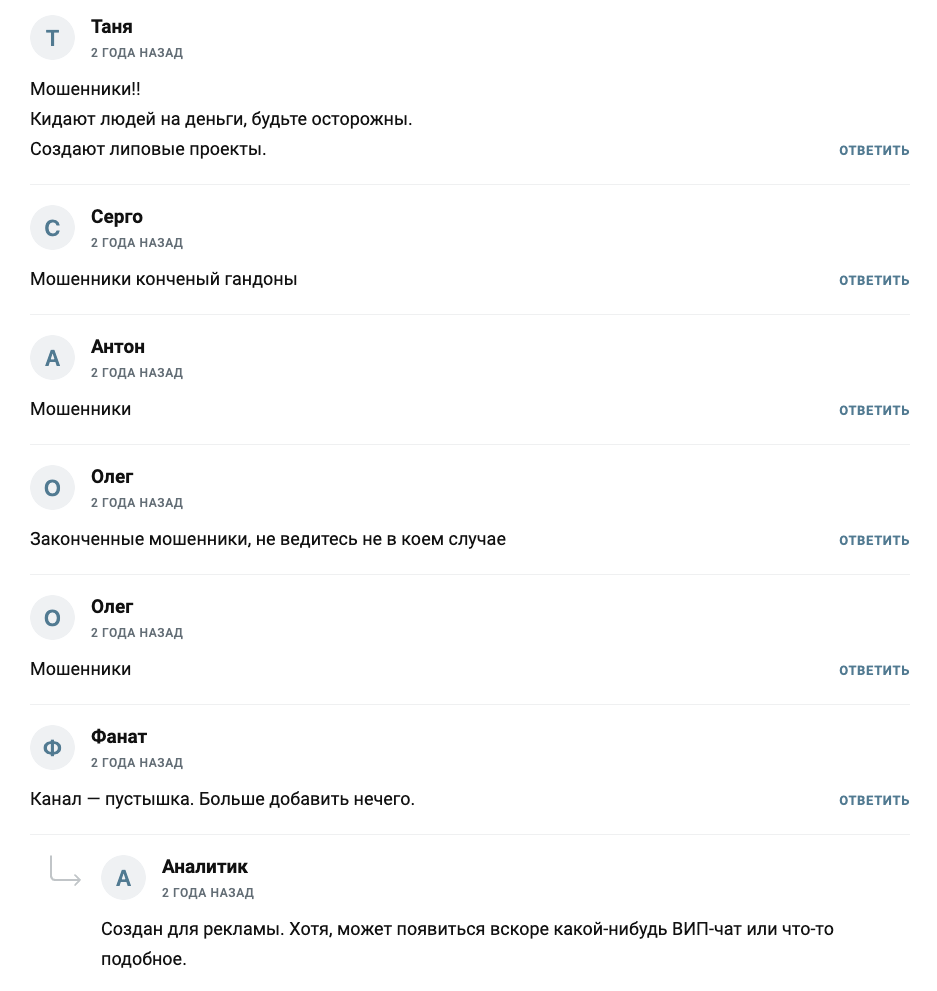This screenshot has height=991, width=937.
Task: Click the timestamp under Аналитик's name
Action: pyautogui.click(x=208, y=893)
